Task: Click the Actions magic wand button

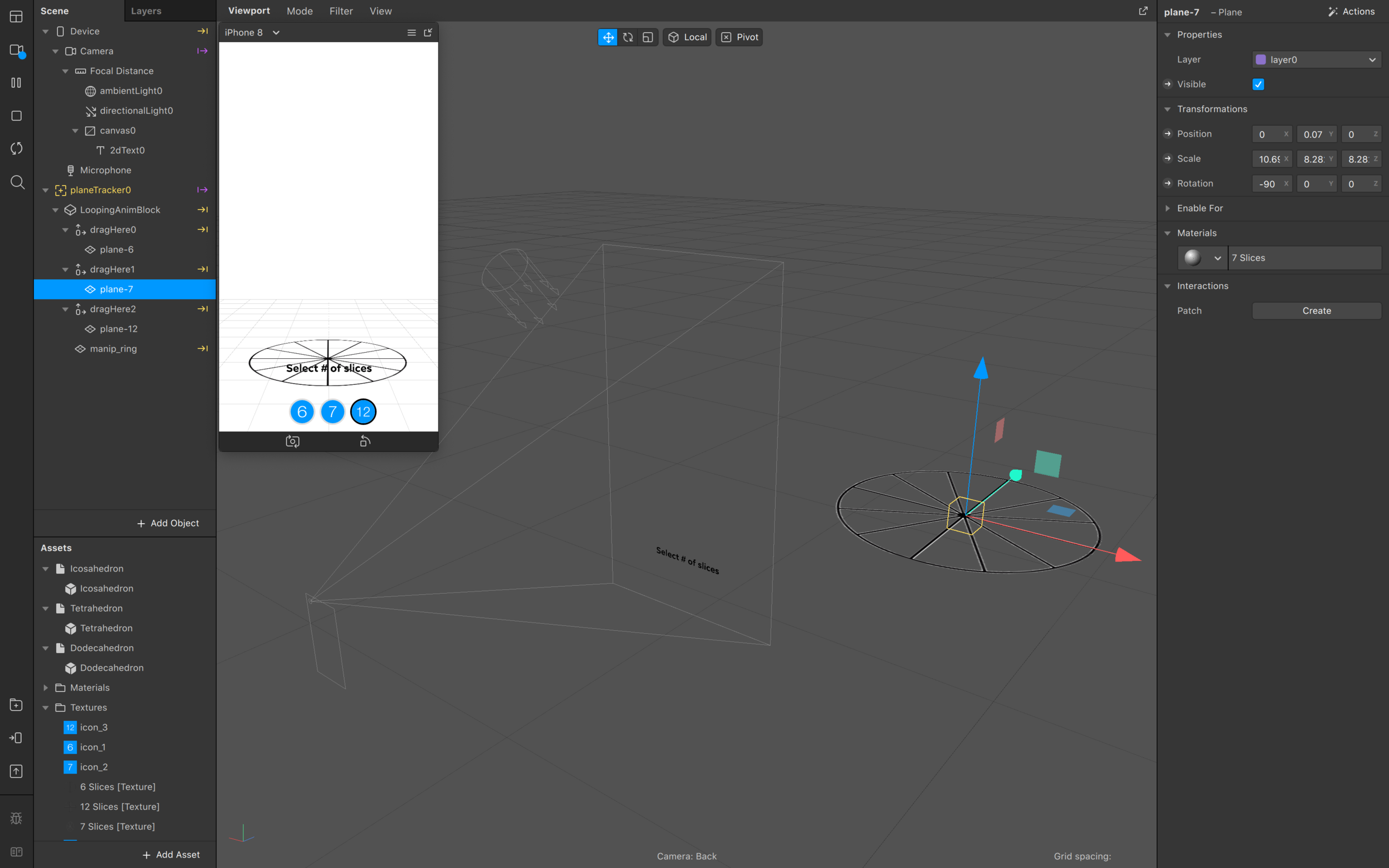Action: point(1351,12)
